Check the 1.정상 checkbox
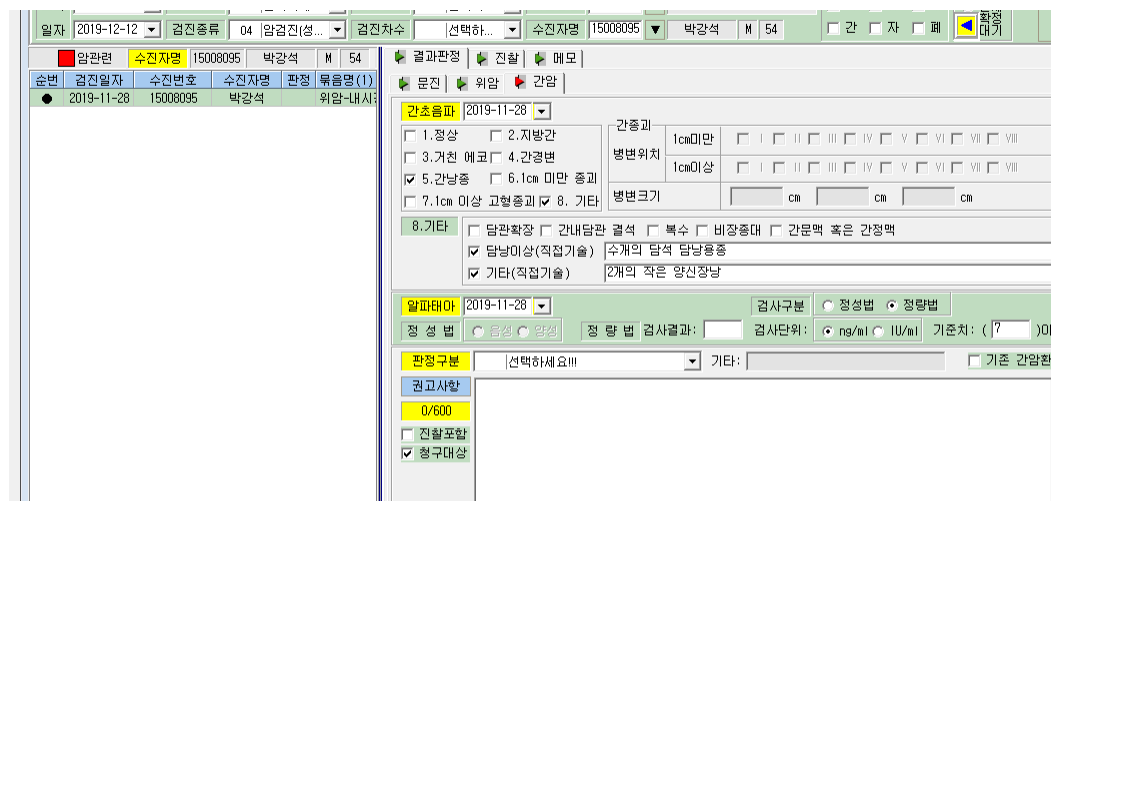Screen dimensions: 1122x793 pyautogui.click(x=410, y=135)
